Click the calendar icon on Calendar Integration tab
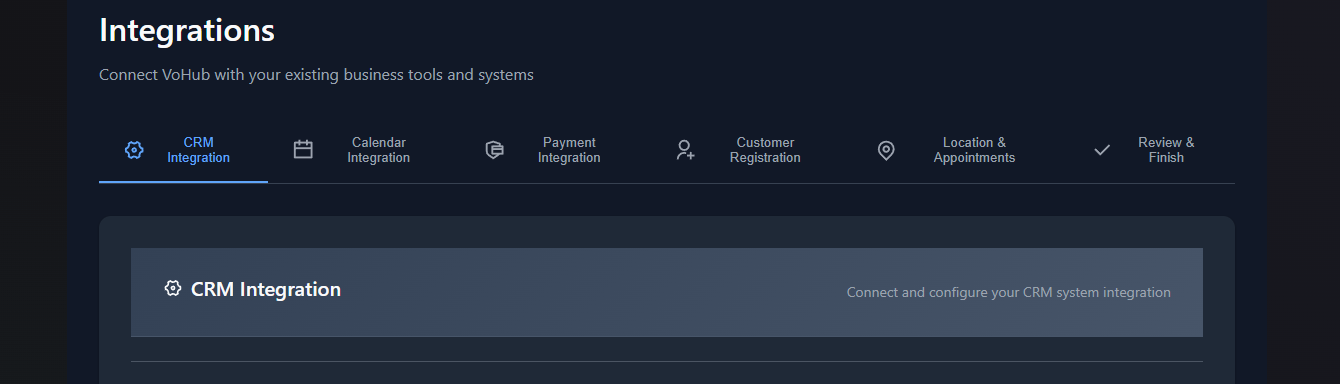 click(x=303, y=150)
